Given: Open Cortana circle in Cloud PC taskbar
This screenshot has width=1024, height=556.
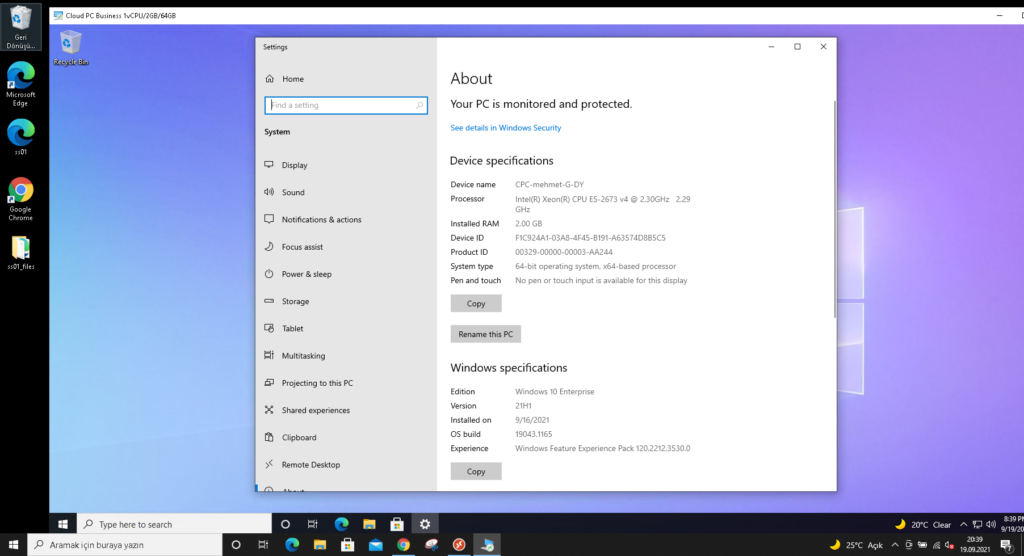Looking at the screenshot, I should tap(285, 524).
